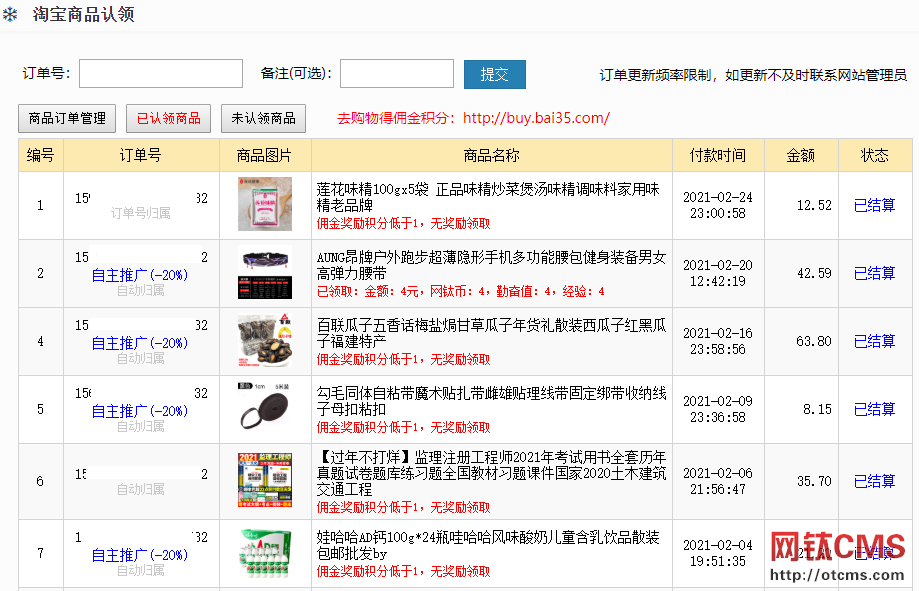Click 已结算 status in row 1
The width and height of the screenshot is (919, 591).
tap(874, 206)
